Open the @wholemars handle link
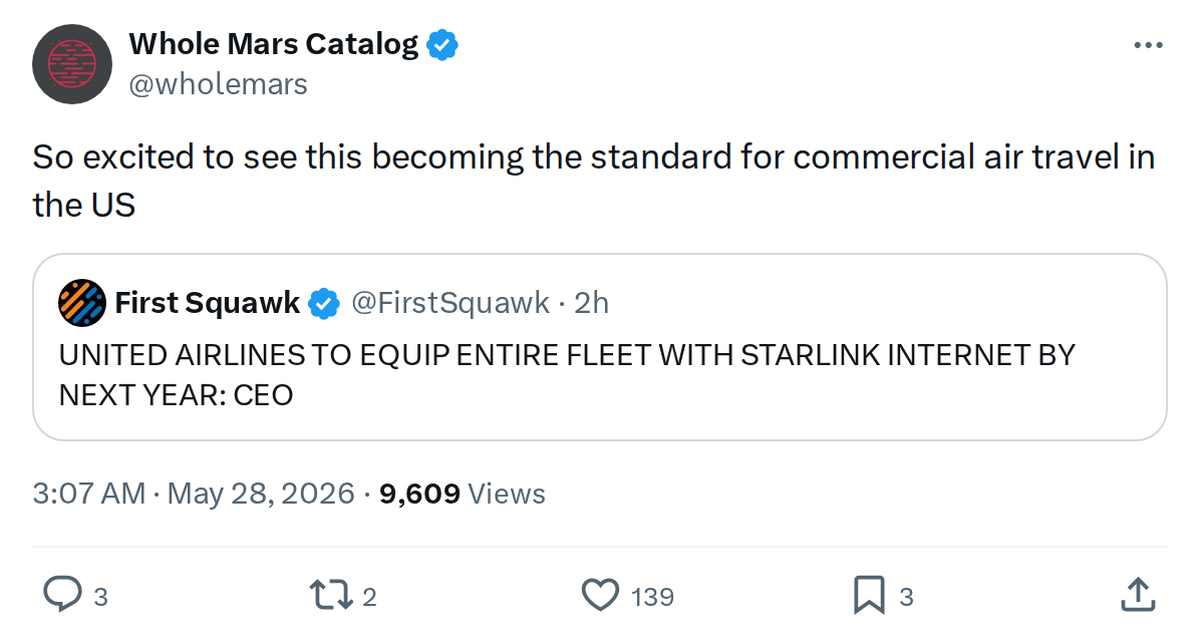 click(218, 85)
